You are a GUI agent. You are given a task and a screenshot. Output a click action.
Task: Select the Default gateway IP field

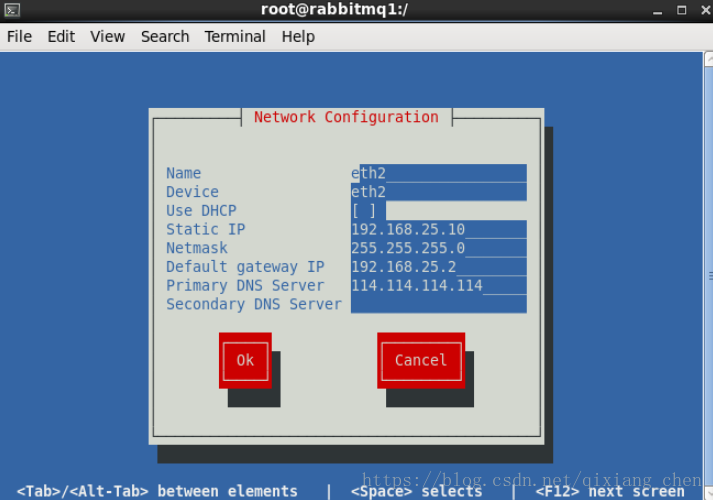[x=439, y=266]
